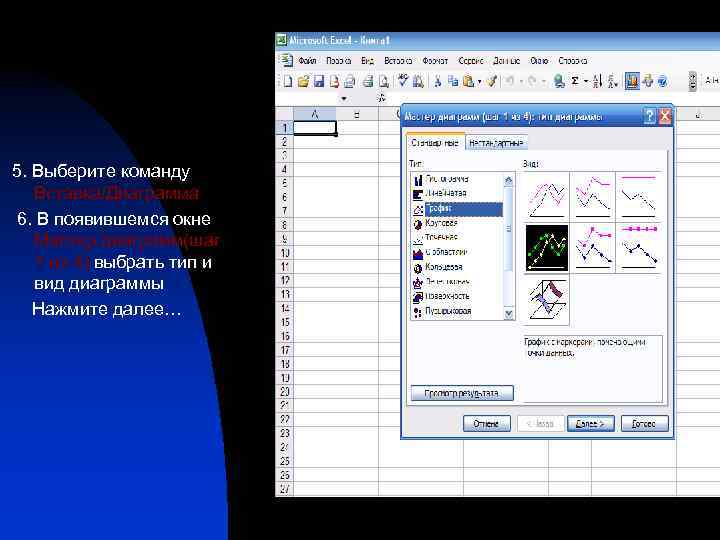Click the Sort Ascending A-Z icon
720x540 pixels.
tap(597, 81)
